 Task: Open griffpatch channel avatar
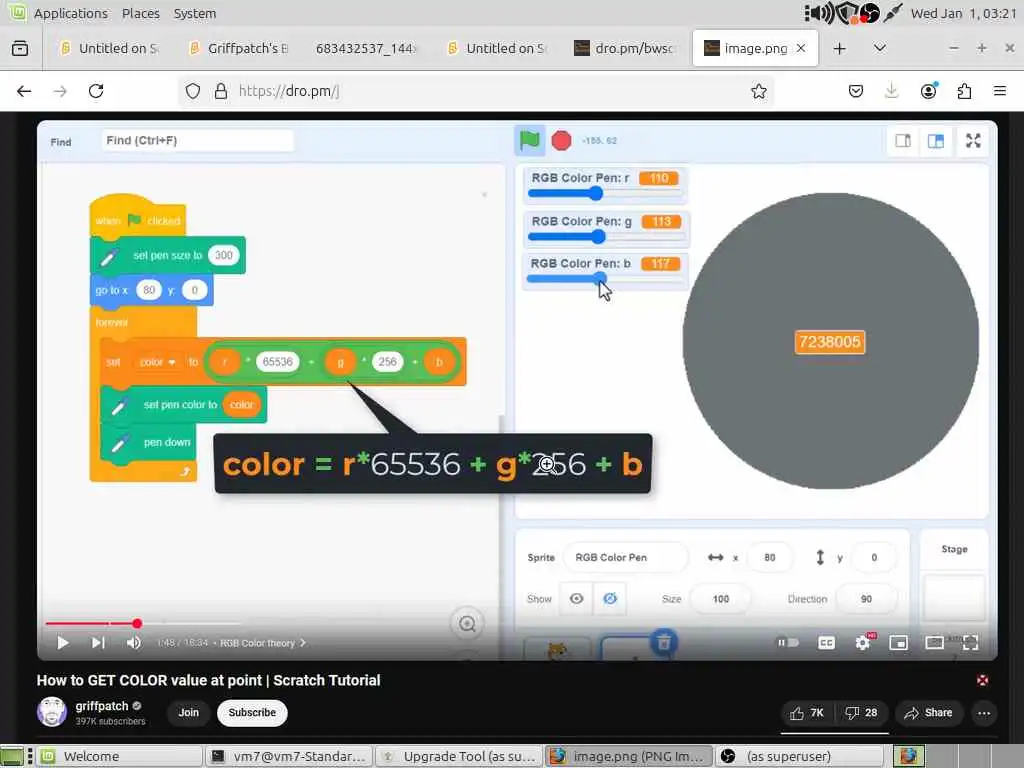click(52, 712)
